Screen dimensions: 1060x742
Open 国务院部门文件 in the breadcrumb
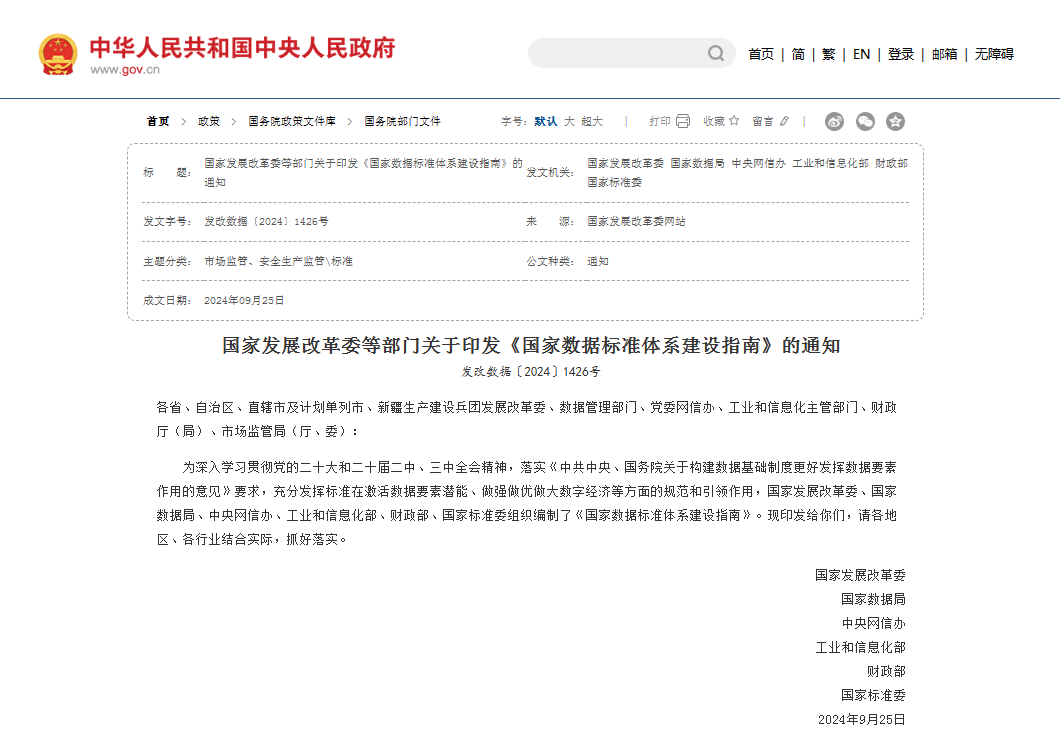[402, 121]
